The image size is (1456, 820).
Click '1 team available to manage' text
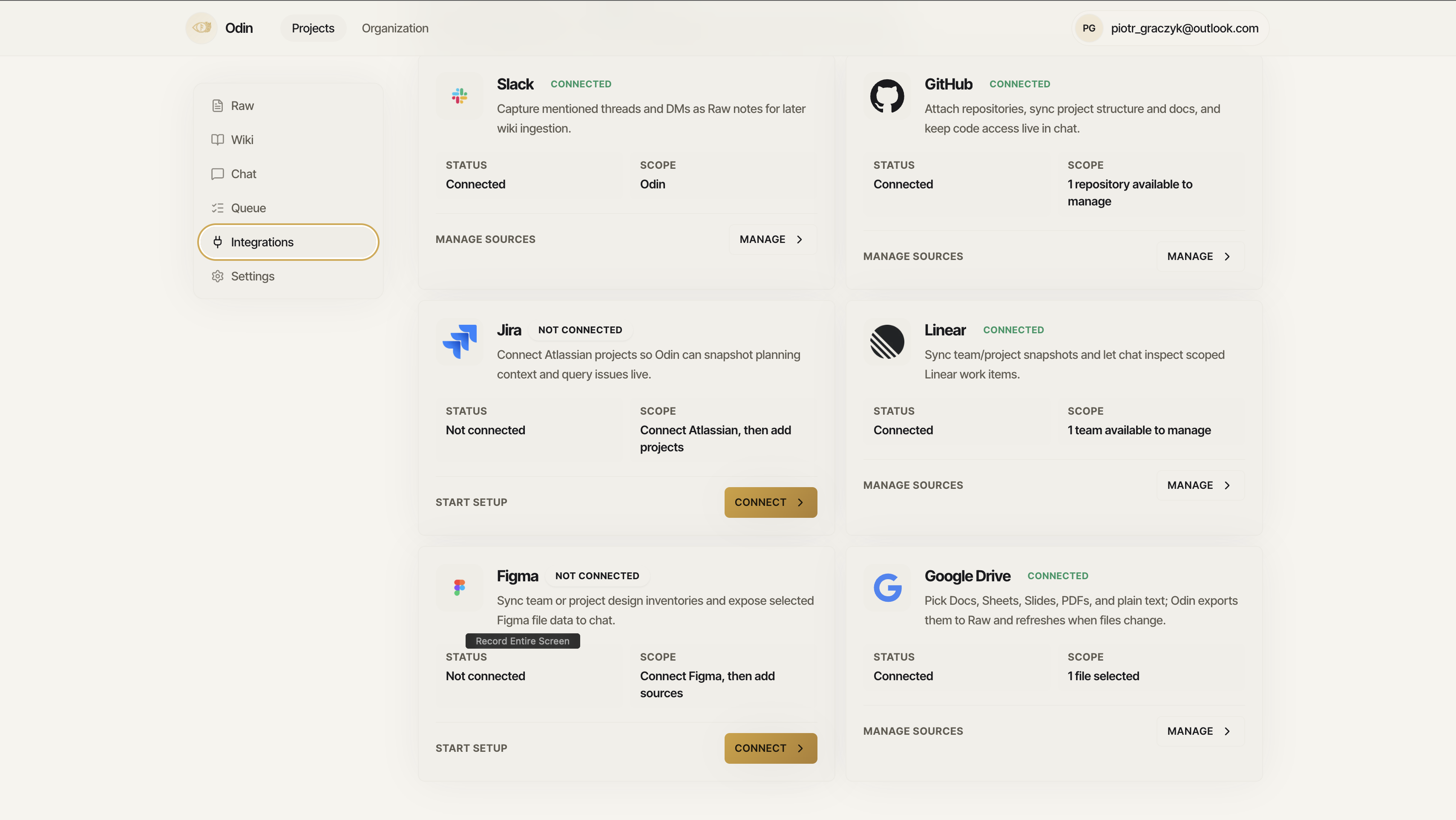coord(1139,430)
